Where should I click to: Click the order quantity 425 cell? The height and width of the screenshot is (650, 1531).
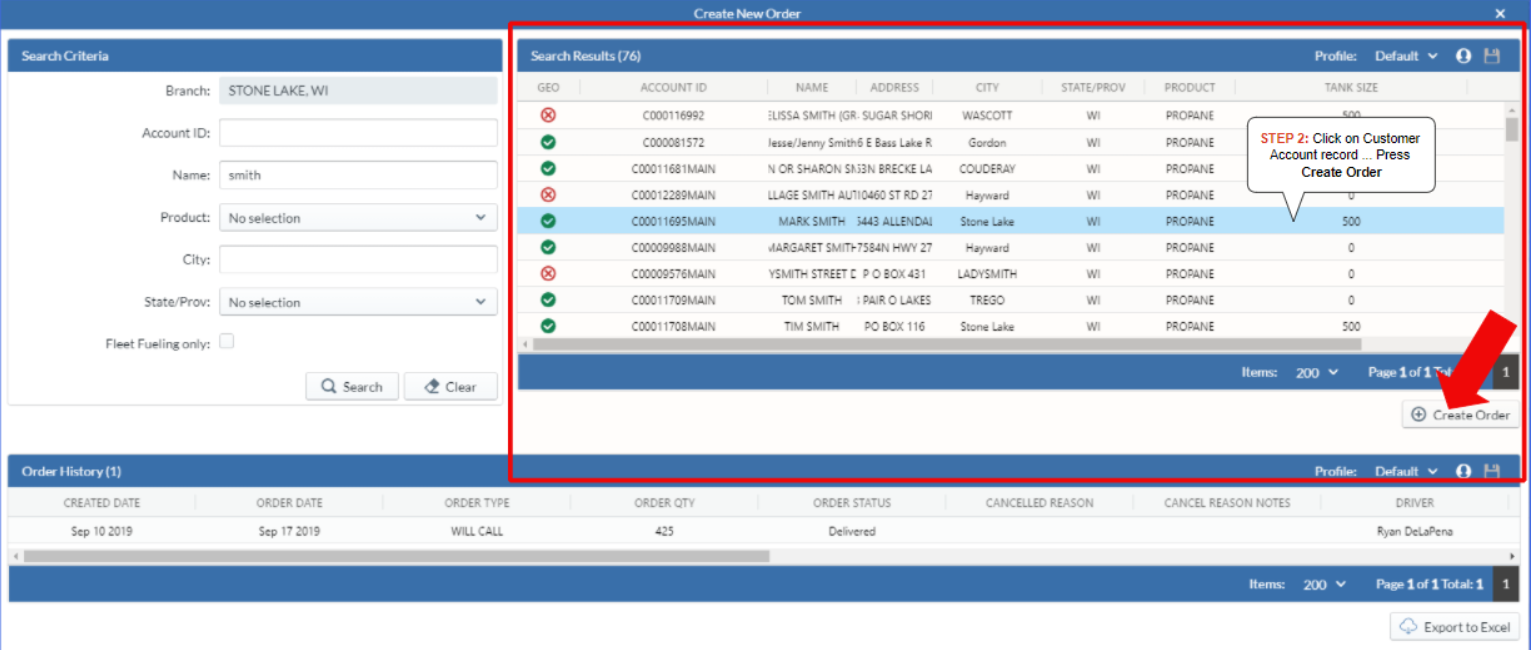tap(665, 531)
